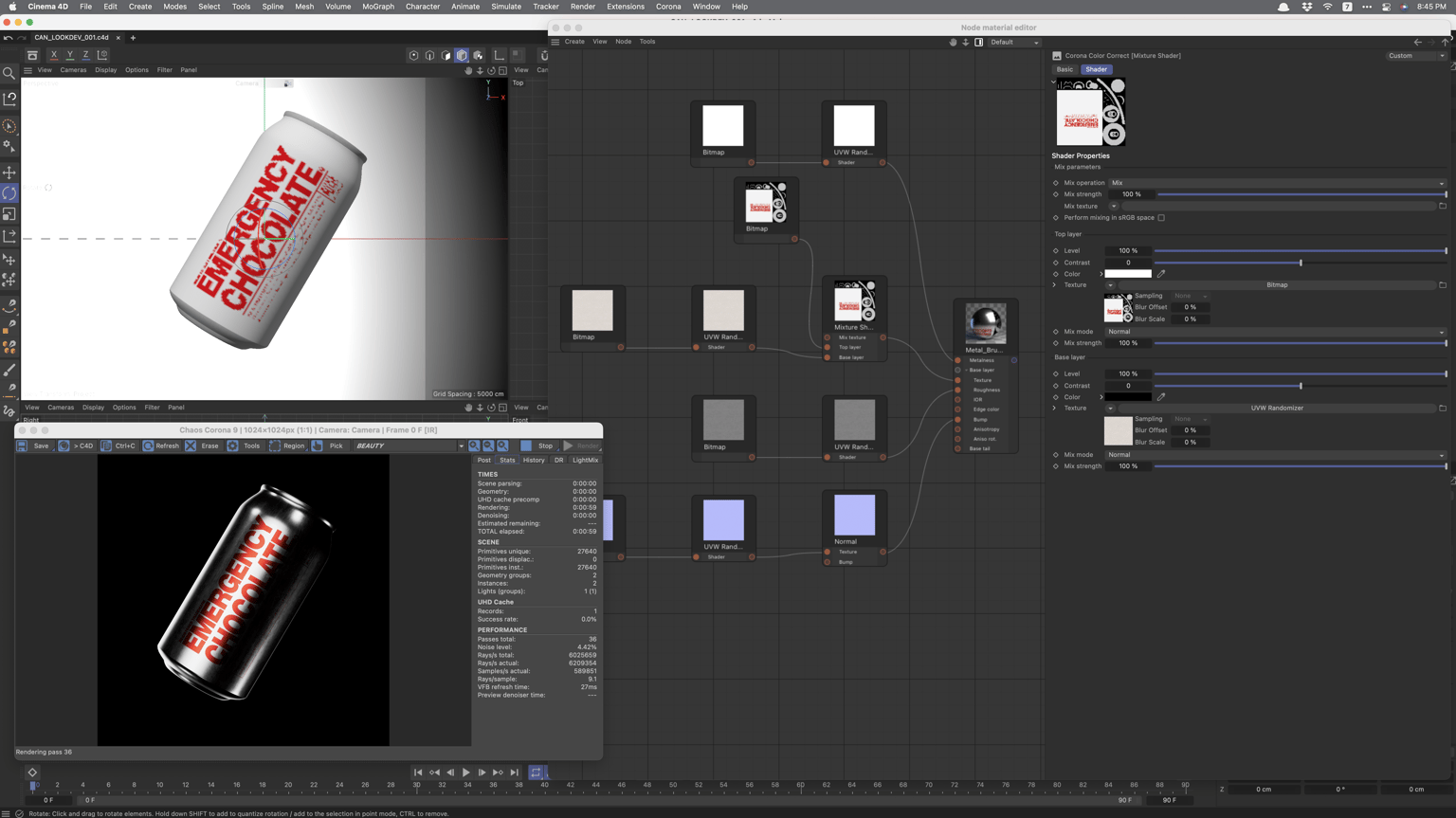Click the black Base layer Color swatch
Viewport: 1456px width, 818px height.
click(x=1128, y=397)
